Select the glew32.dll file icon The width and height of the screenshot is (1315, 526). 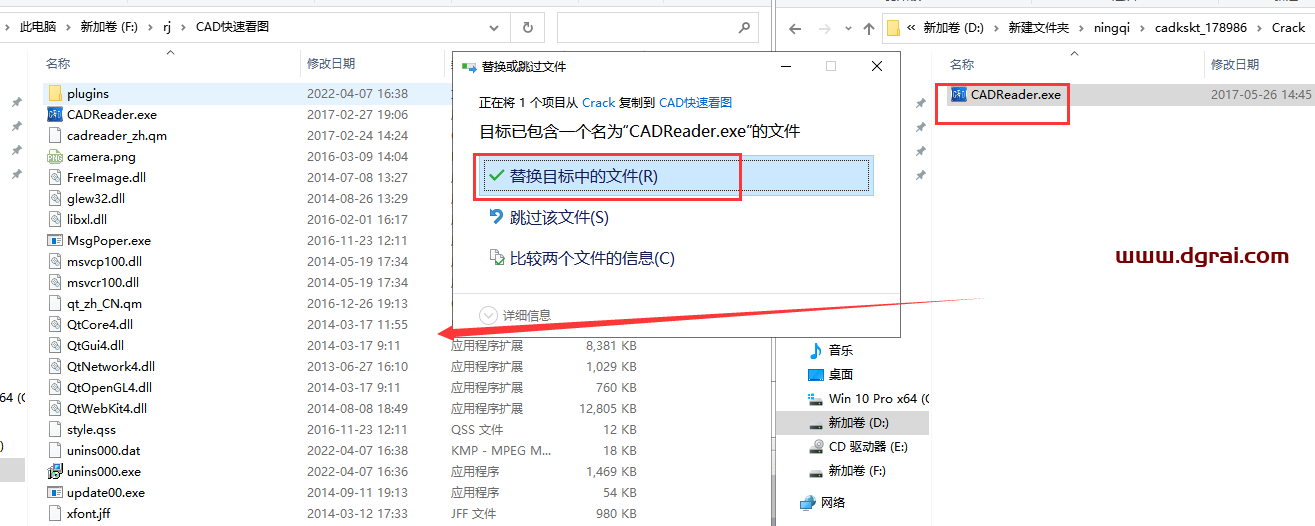click(x=55, y=198)
